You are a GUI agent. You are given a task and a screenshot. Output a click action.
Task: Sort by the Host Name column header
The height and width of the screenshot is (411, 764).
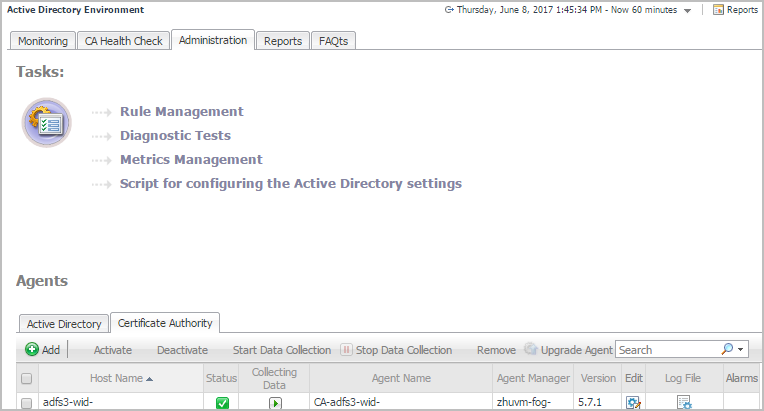121,379
